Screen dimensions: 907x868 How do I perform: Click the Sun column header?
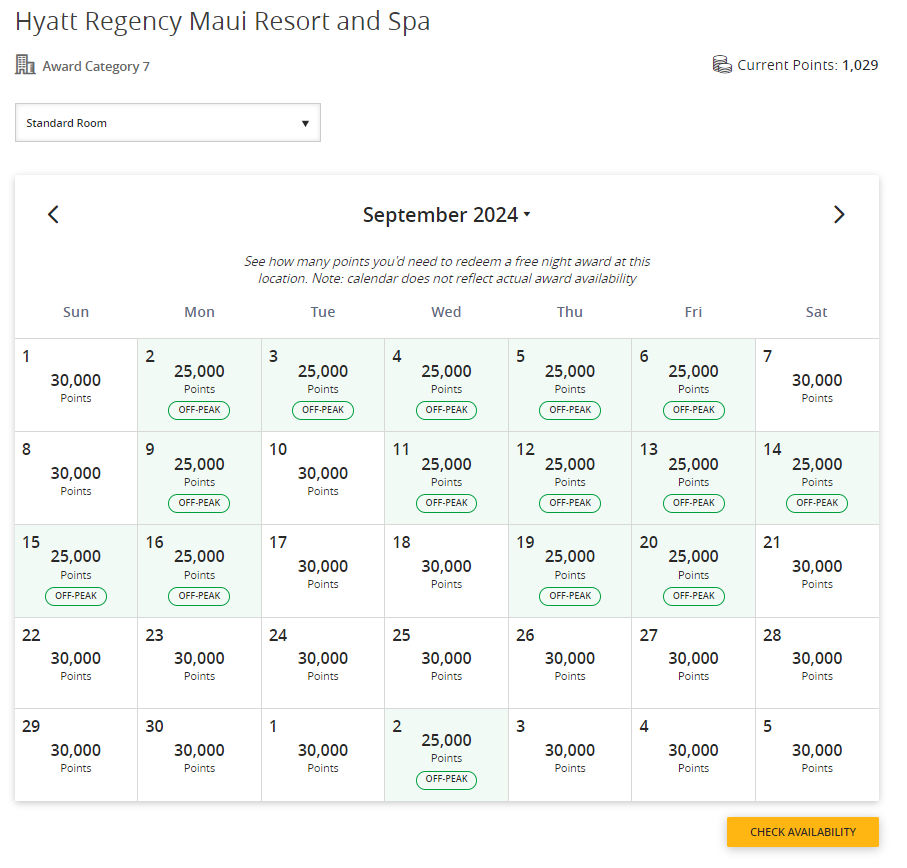click(x=76, y=312)
